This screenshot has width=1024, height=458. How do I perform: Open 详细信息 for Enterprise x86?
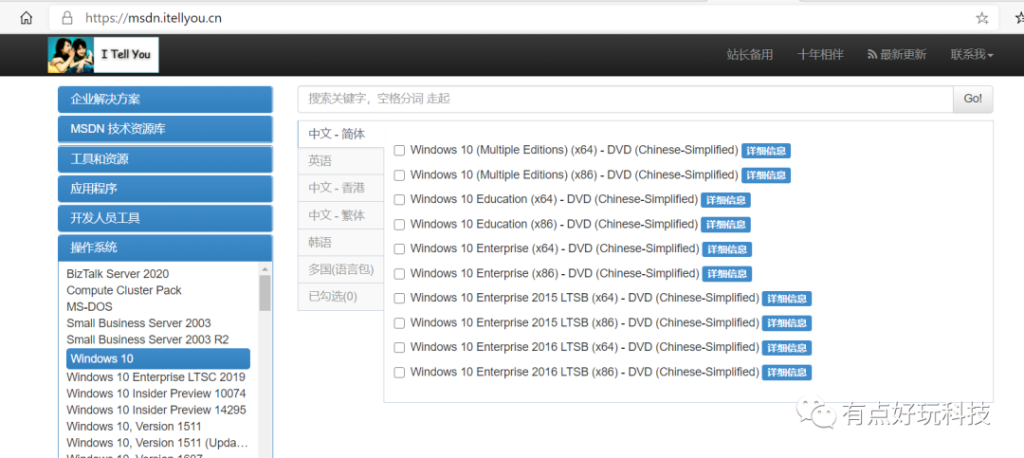pos(727,274)
